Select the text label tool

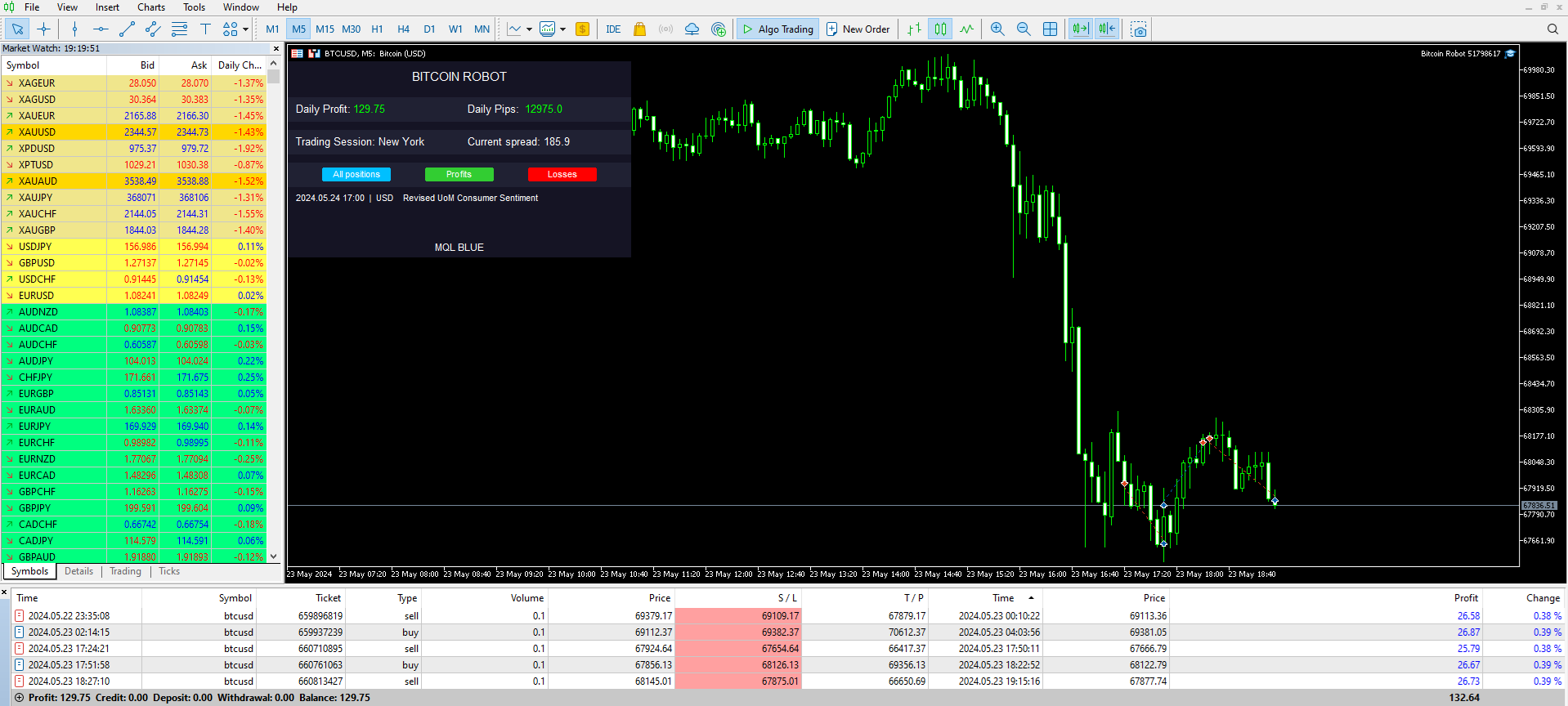tap(205, 29)
